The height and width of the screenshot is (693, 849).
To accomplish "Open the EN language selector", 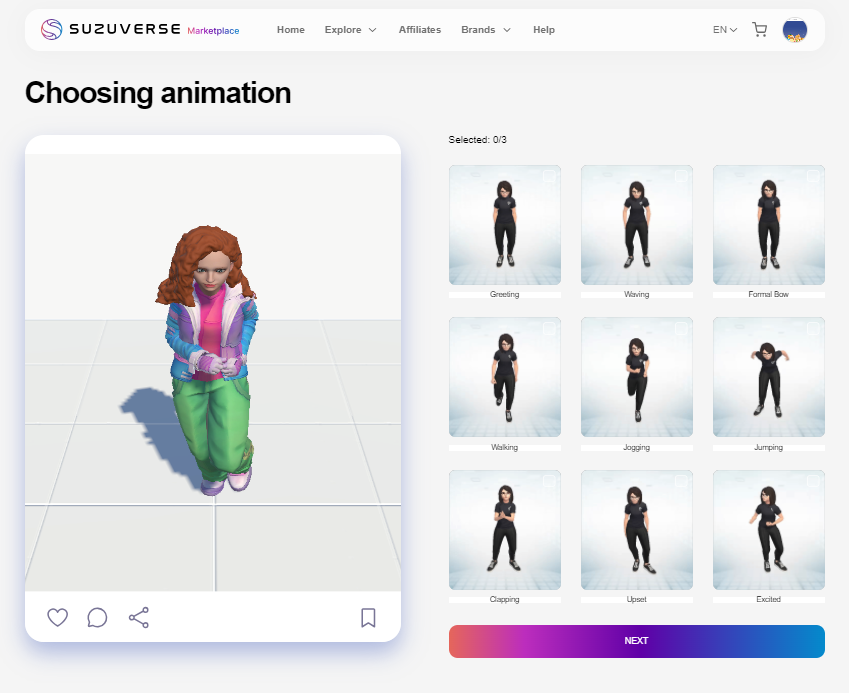I will [x=723, y=29].
